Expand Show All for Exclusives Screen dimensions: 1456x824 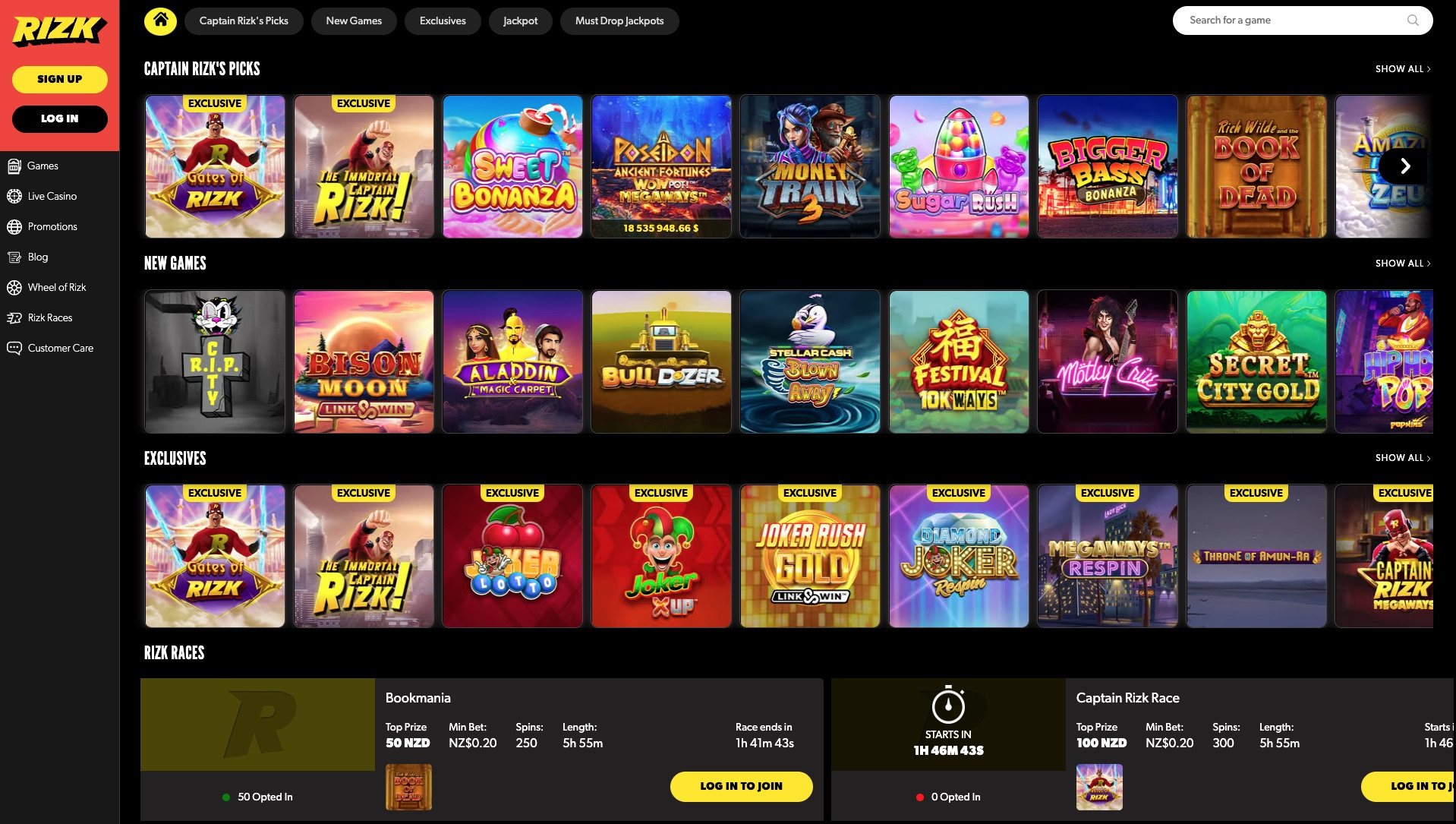1403,458
